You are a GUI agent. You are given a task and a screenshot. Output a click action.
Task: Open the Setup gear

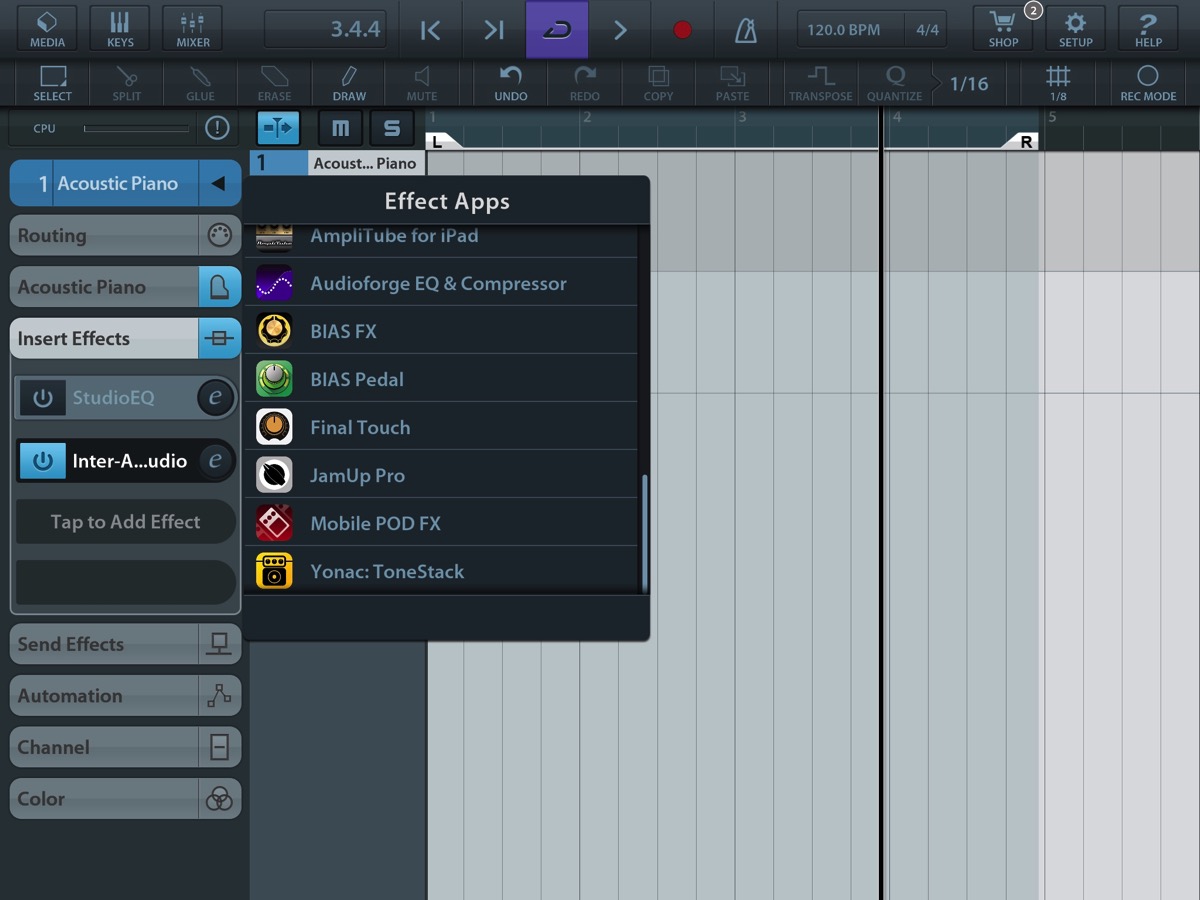point(1076,29)
